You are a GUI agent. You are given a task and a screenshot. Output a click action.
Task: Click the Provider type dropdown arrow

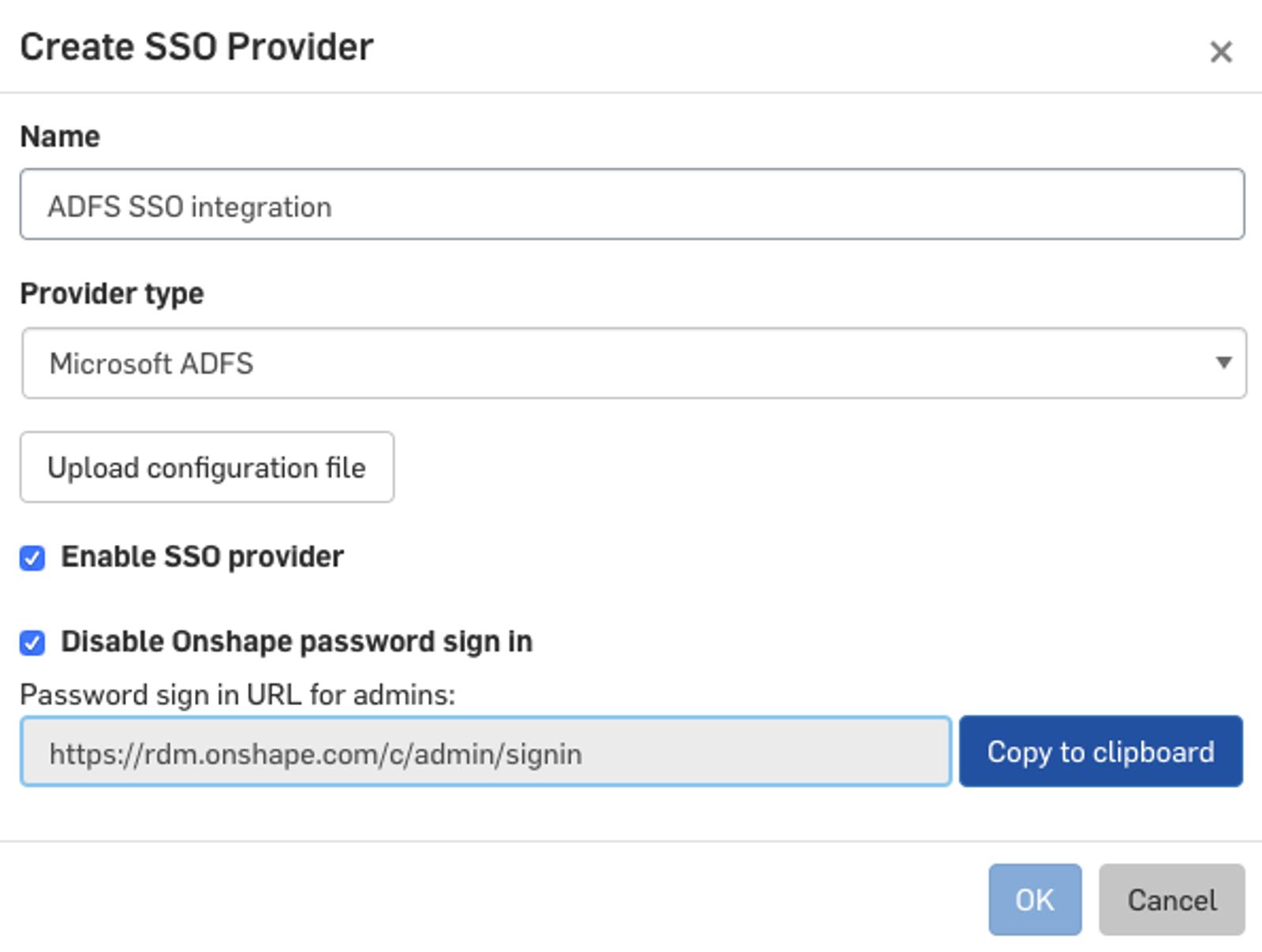tap(1223, 363)
